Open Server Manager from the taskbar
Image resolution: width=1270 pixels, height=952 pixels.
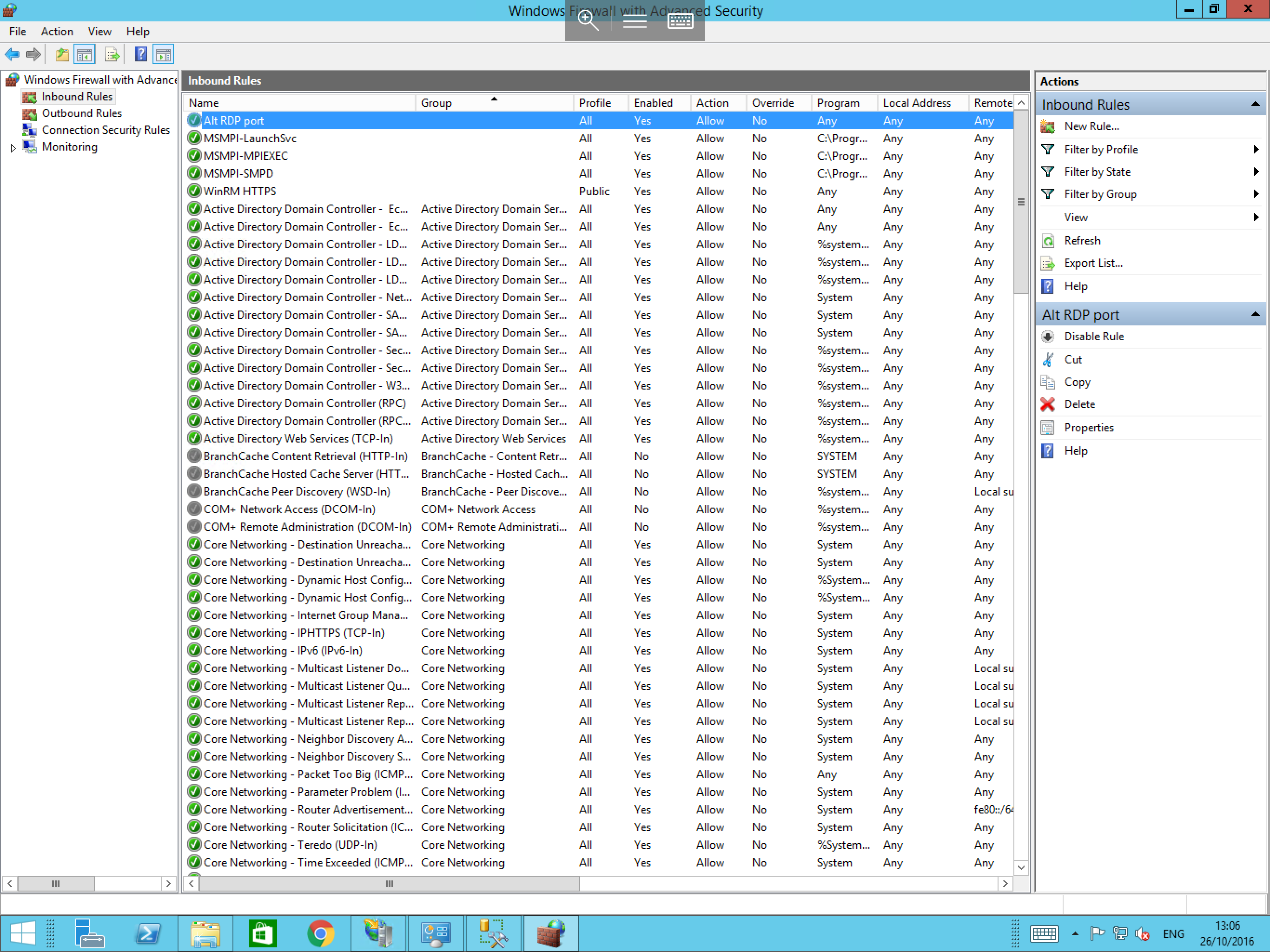pyautogui.click(x=90, y=933)
